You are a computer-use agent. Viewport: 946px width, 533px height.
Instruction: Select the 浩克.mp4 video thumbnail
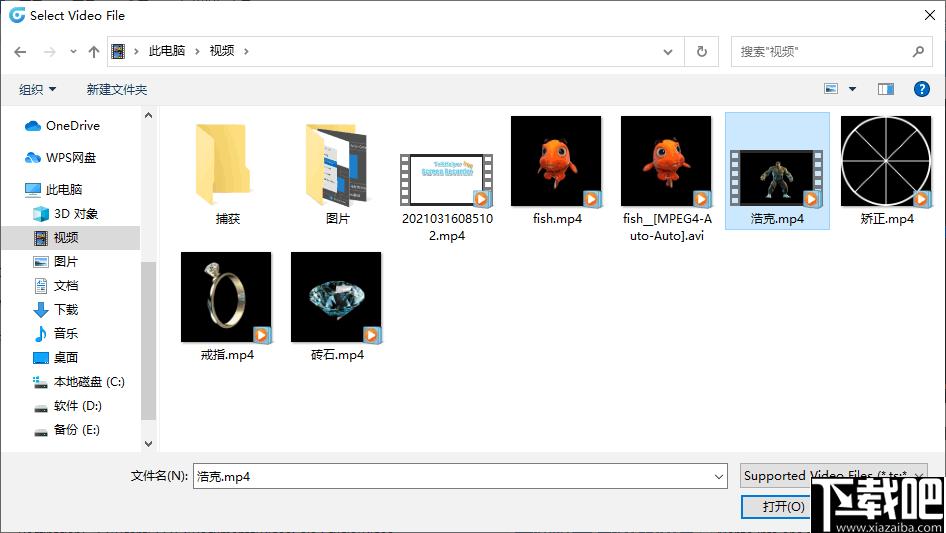(x=777, y=171)
